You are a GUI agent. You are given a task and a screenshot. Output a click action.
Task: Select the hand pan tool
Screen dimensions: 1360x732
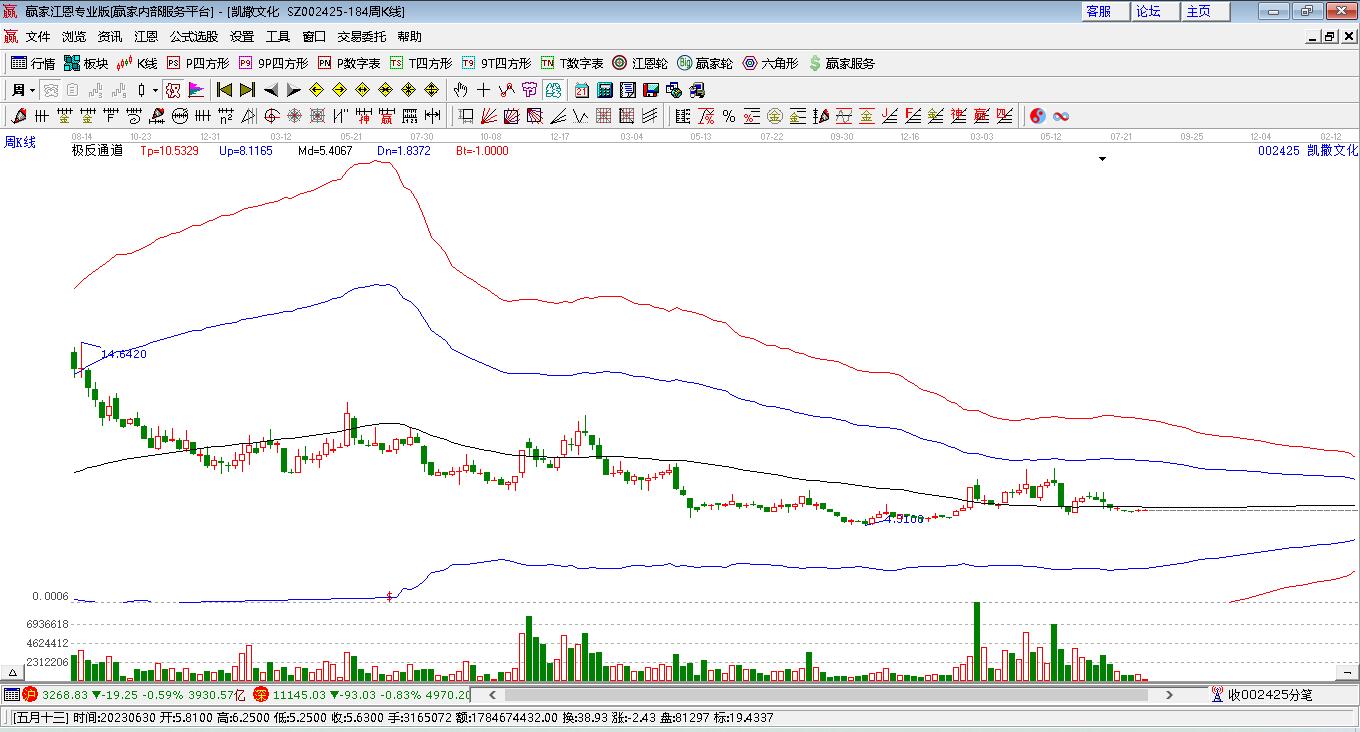(x=461, y=90)
